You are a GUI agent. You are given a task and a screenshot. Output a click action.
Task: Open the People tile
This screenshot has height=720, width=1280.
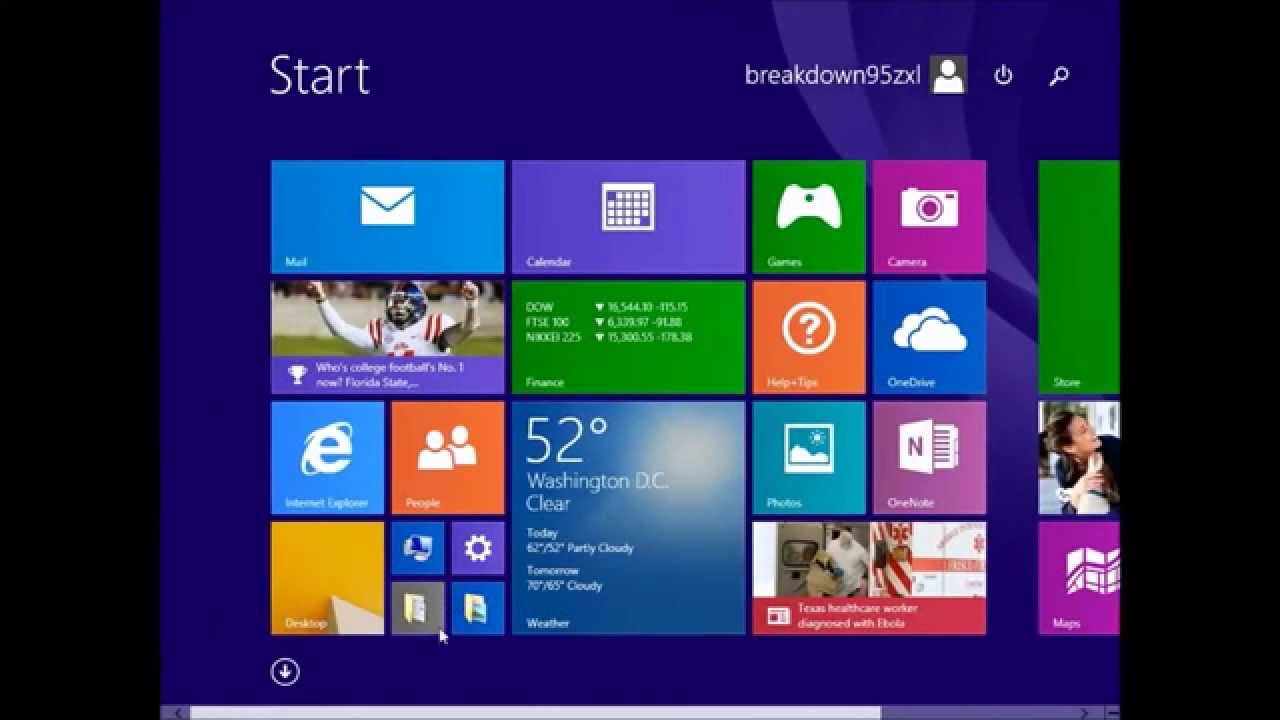click(448, 458)
